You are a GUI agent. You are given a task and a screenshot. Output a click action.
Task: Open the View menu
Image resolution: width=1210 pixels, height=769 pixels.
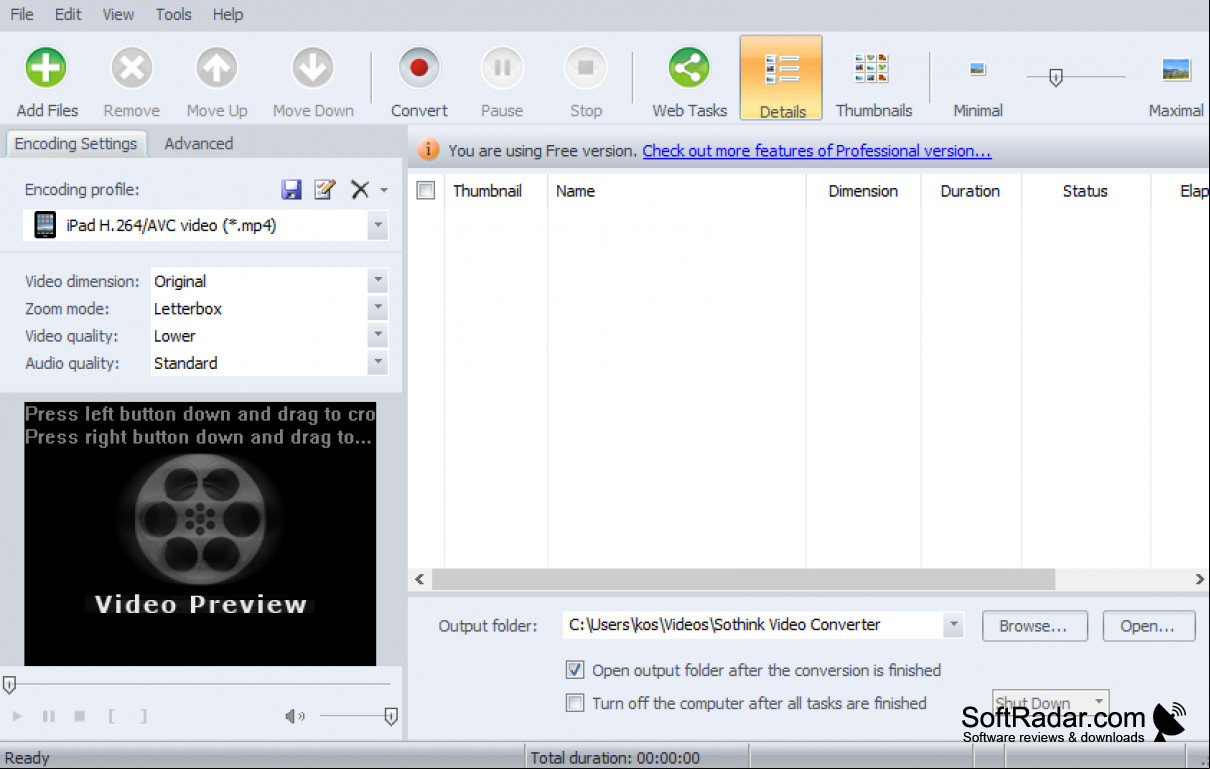click(x=118, y=14)
